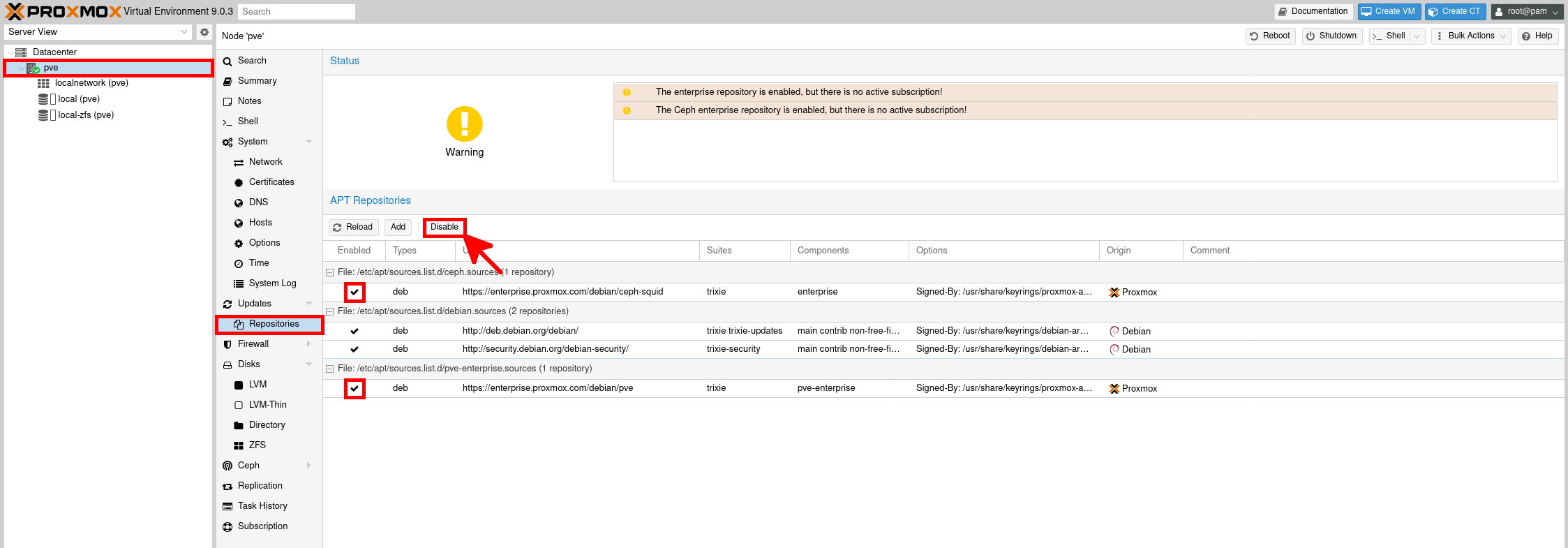Click the Ceph icon in node menu
The image size is (1568, 548).
[x=227, y=466]
